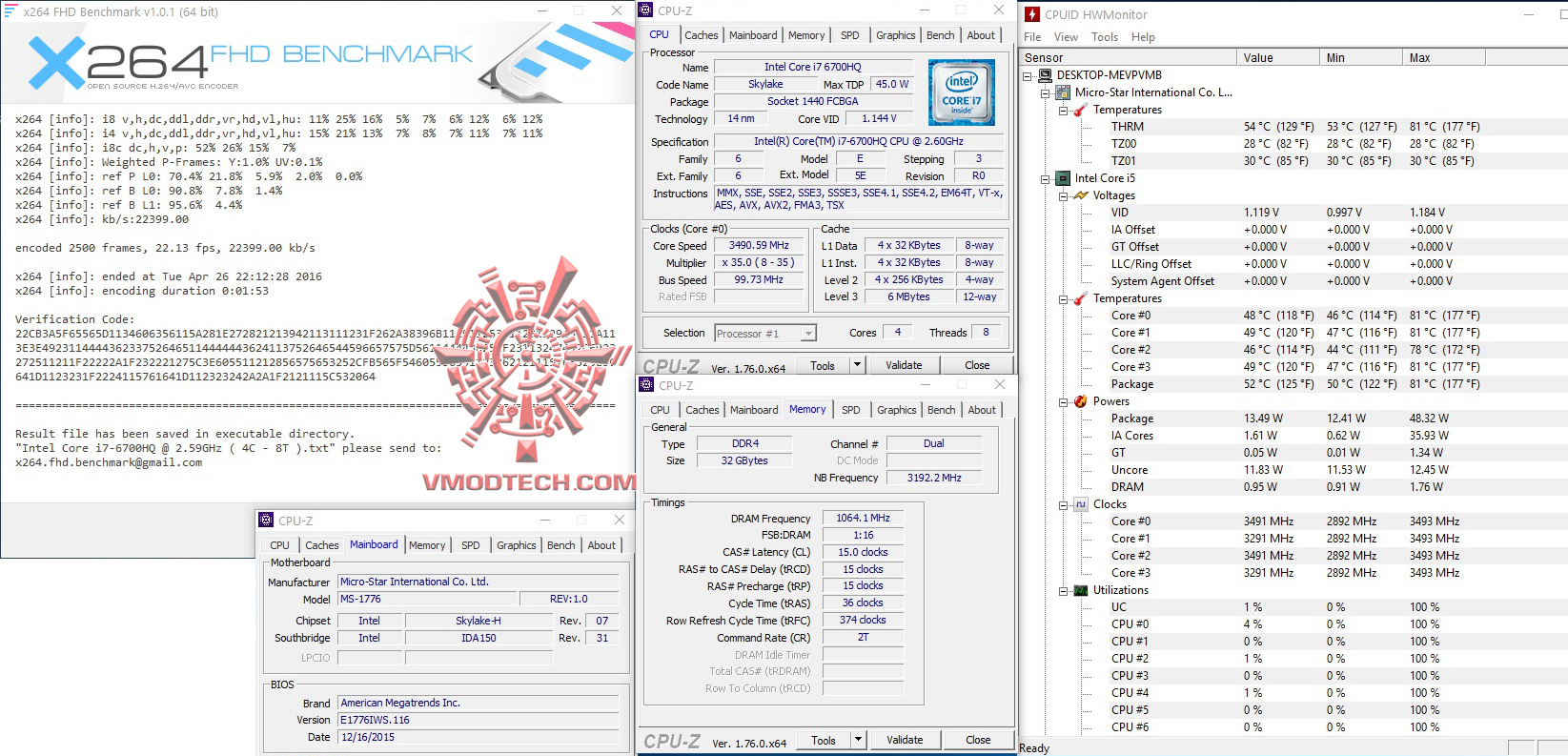Click the chip icon beside Intel Core i5
The image size is (1568, 756).
1064,178
